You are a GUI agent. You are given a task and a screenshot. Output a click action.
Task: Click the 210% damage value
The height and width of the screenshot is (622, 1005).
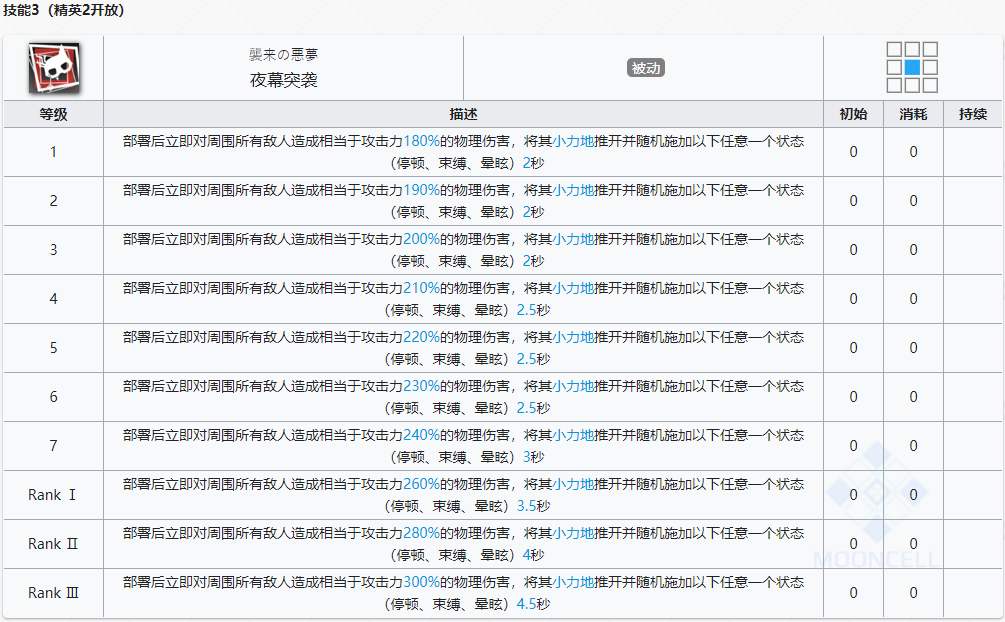422,289
